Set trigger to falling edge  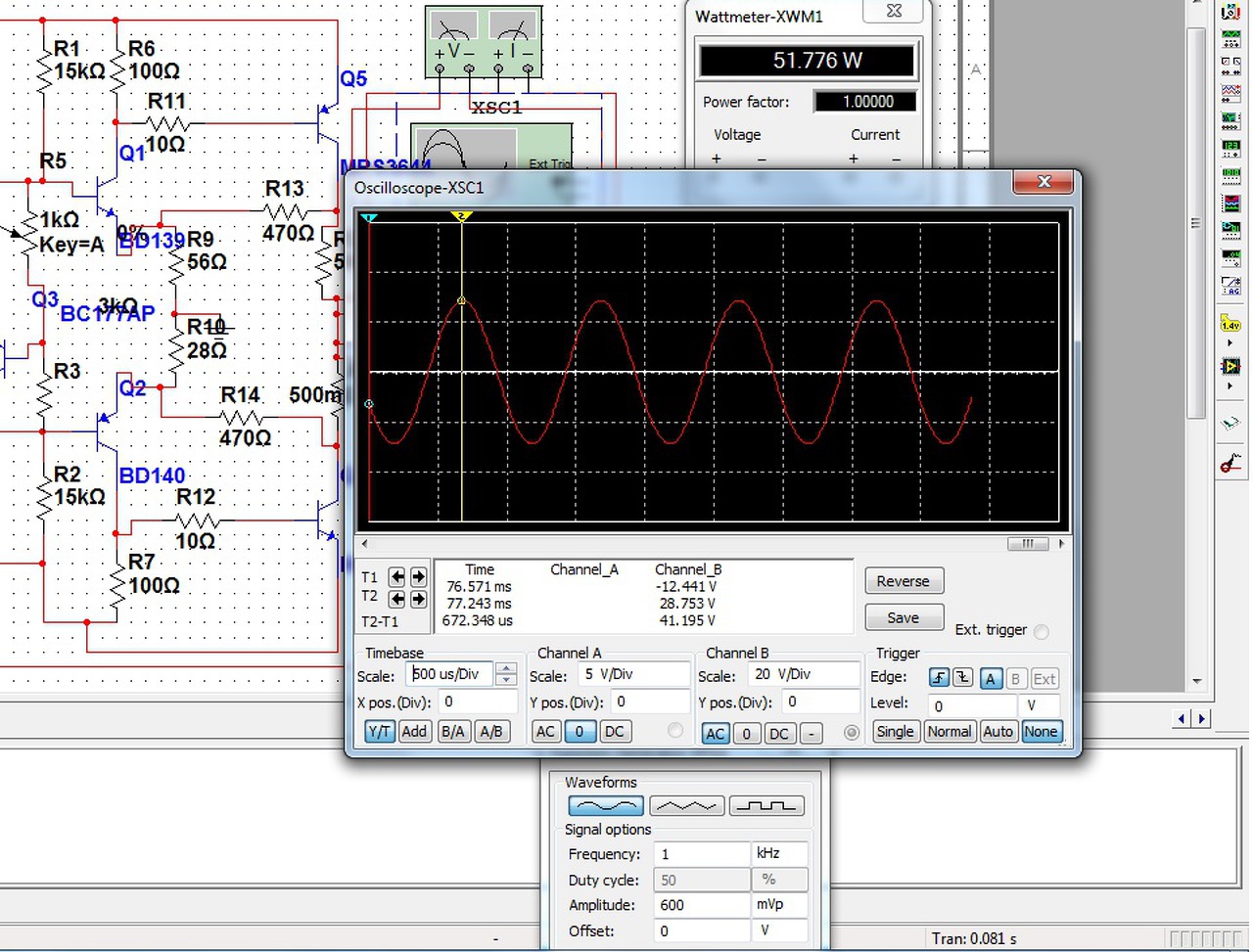[963, 678]
